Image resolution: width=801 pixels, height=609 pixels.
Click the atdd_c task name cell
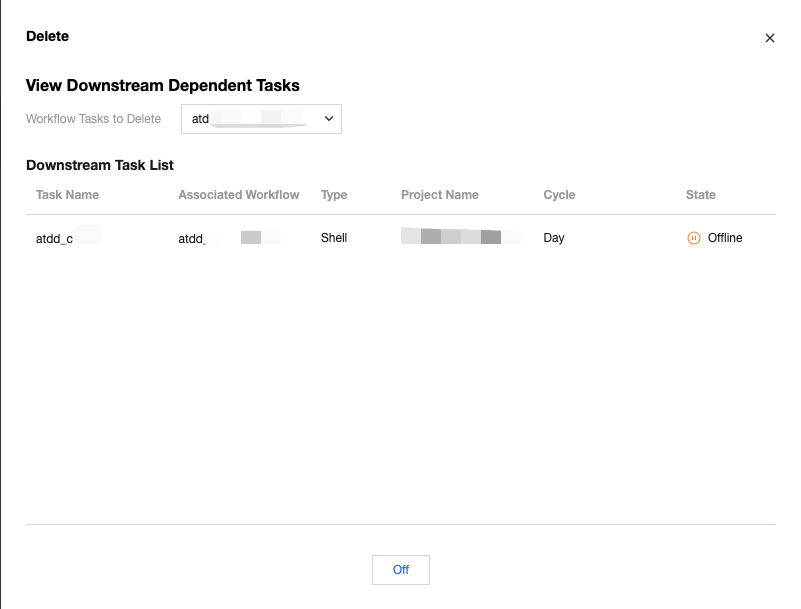pyautogui.click(x=55, y=239)
